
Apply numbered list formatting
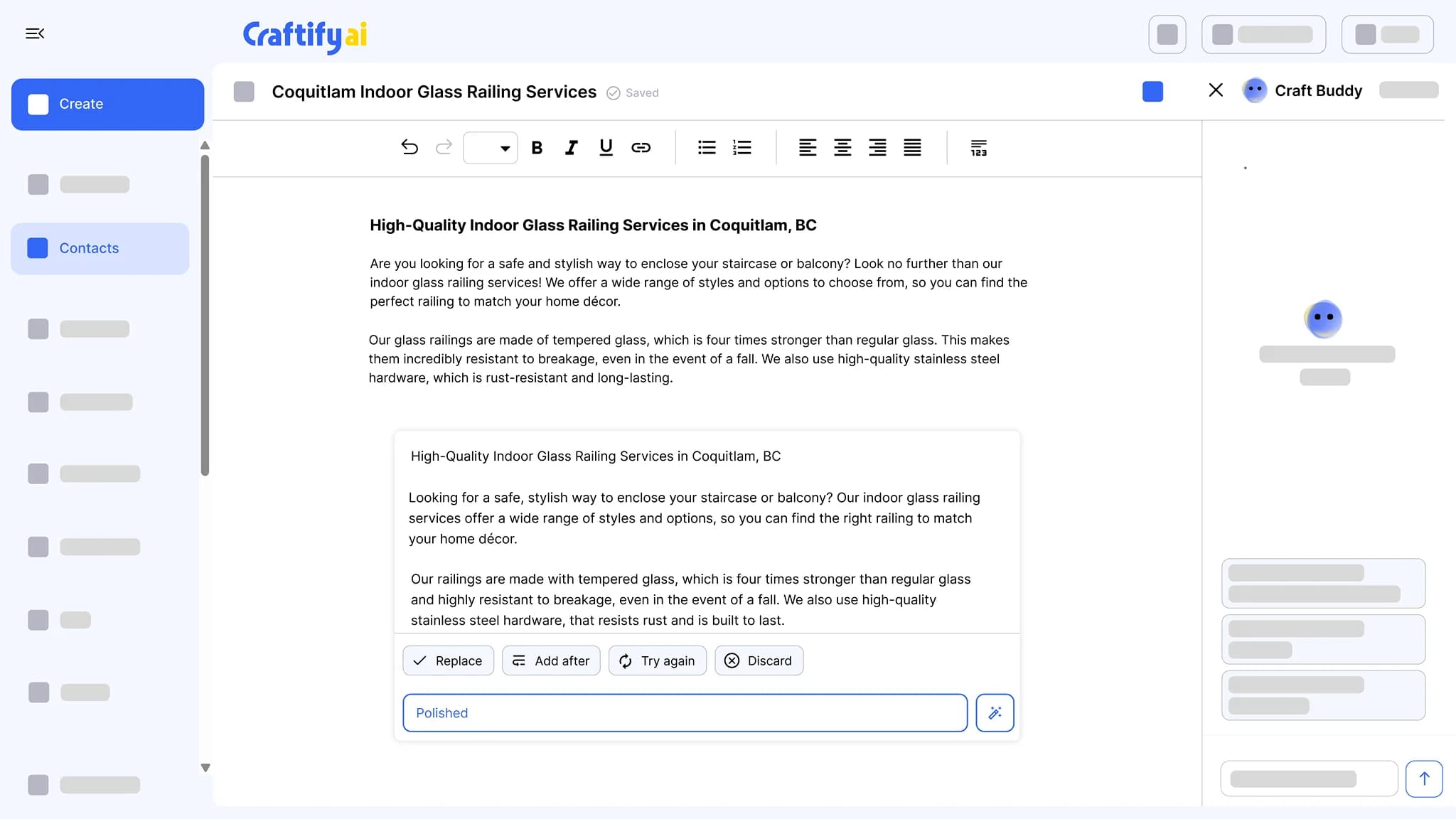[742, 147]
